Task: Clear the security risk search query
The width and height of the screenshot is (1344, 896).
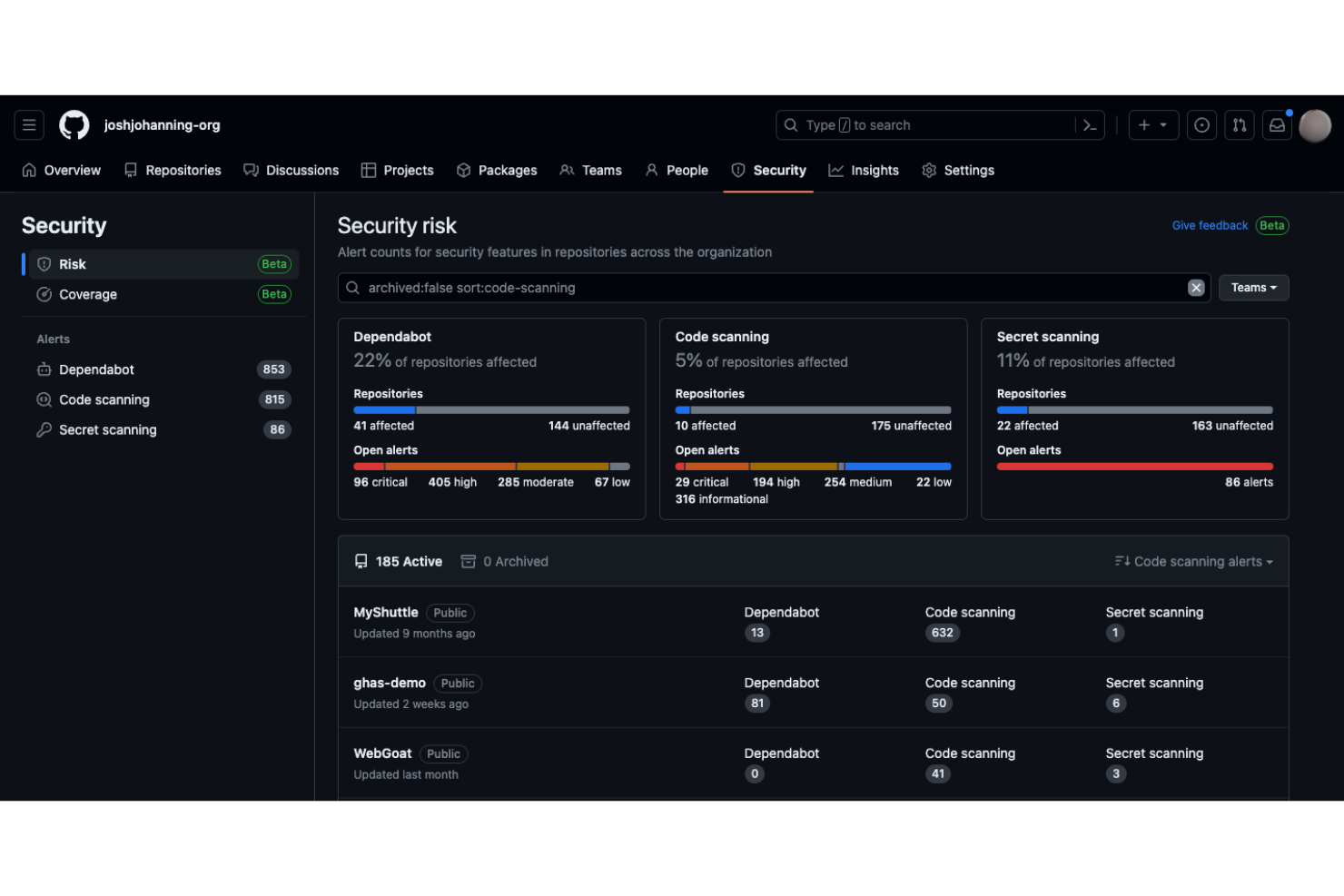Action: point(1196,287)
